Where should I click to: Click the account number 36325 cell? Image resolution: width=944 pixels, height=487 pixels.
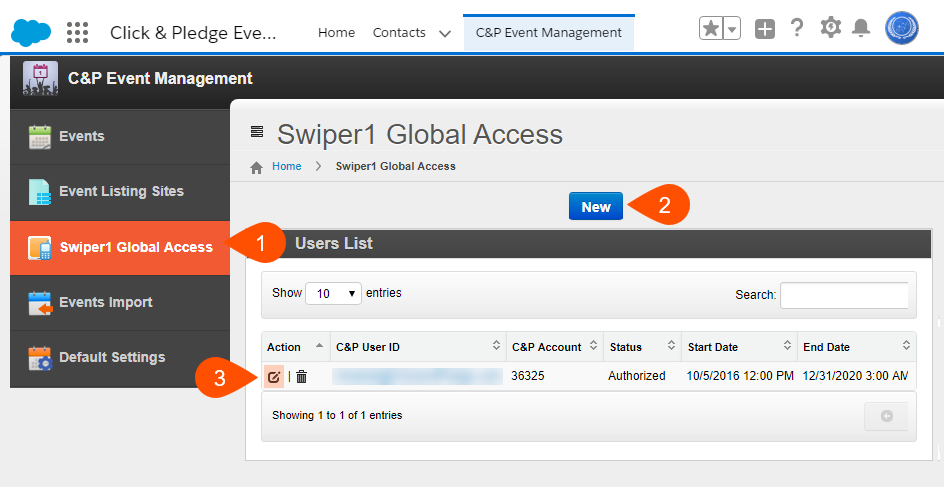click(528, 376)
